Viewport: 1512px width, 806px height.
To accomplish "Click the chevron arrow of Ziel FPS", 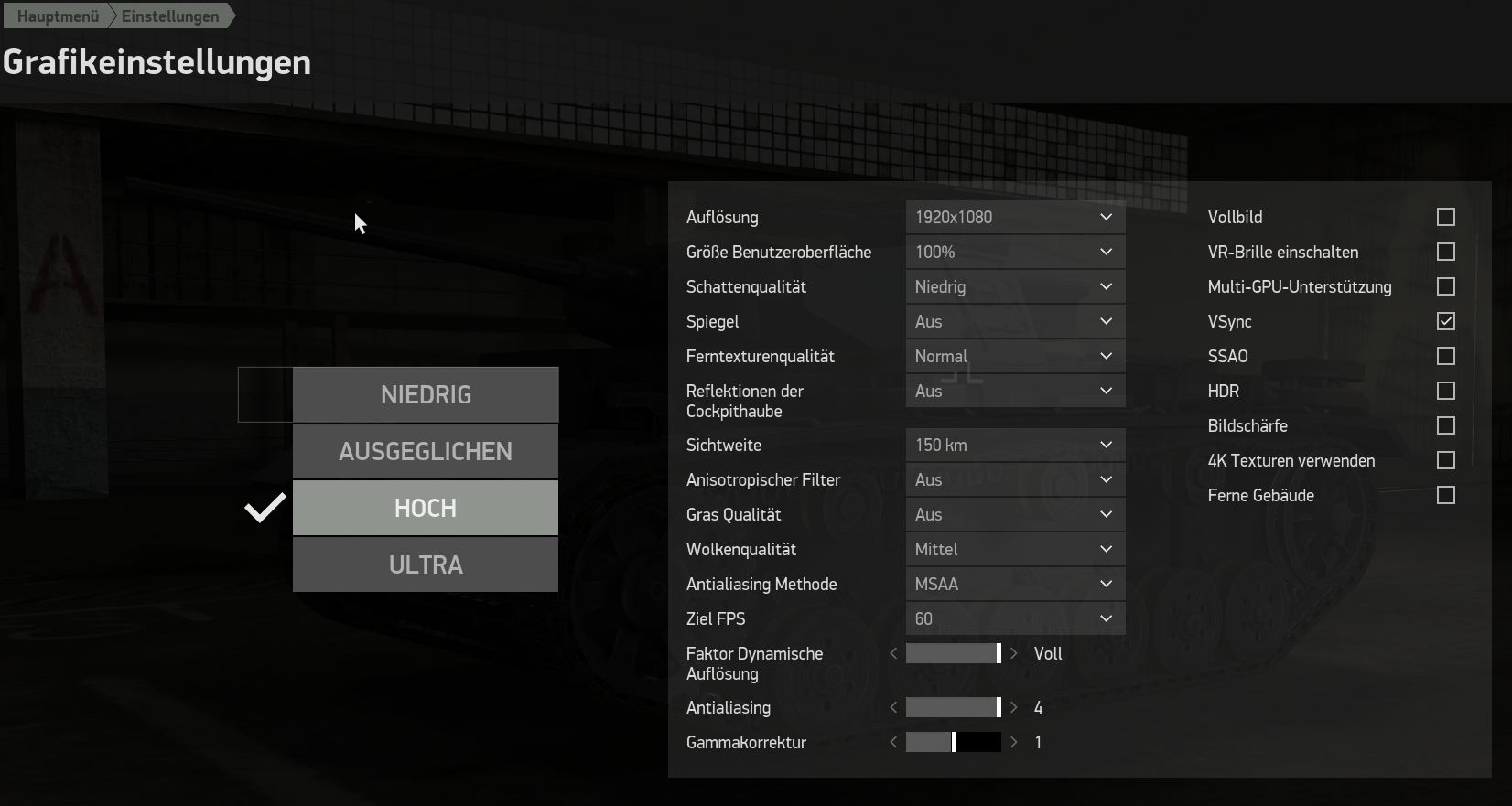I will click(1106, 619).
